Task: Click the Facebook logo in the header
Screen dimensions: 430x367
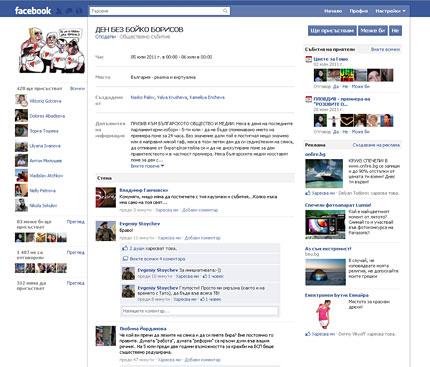Action: 33,11
